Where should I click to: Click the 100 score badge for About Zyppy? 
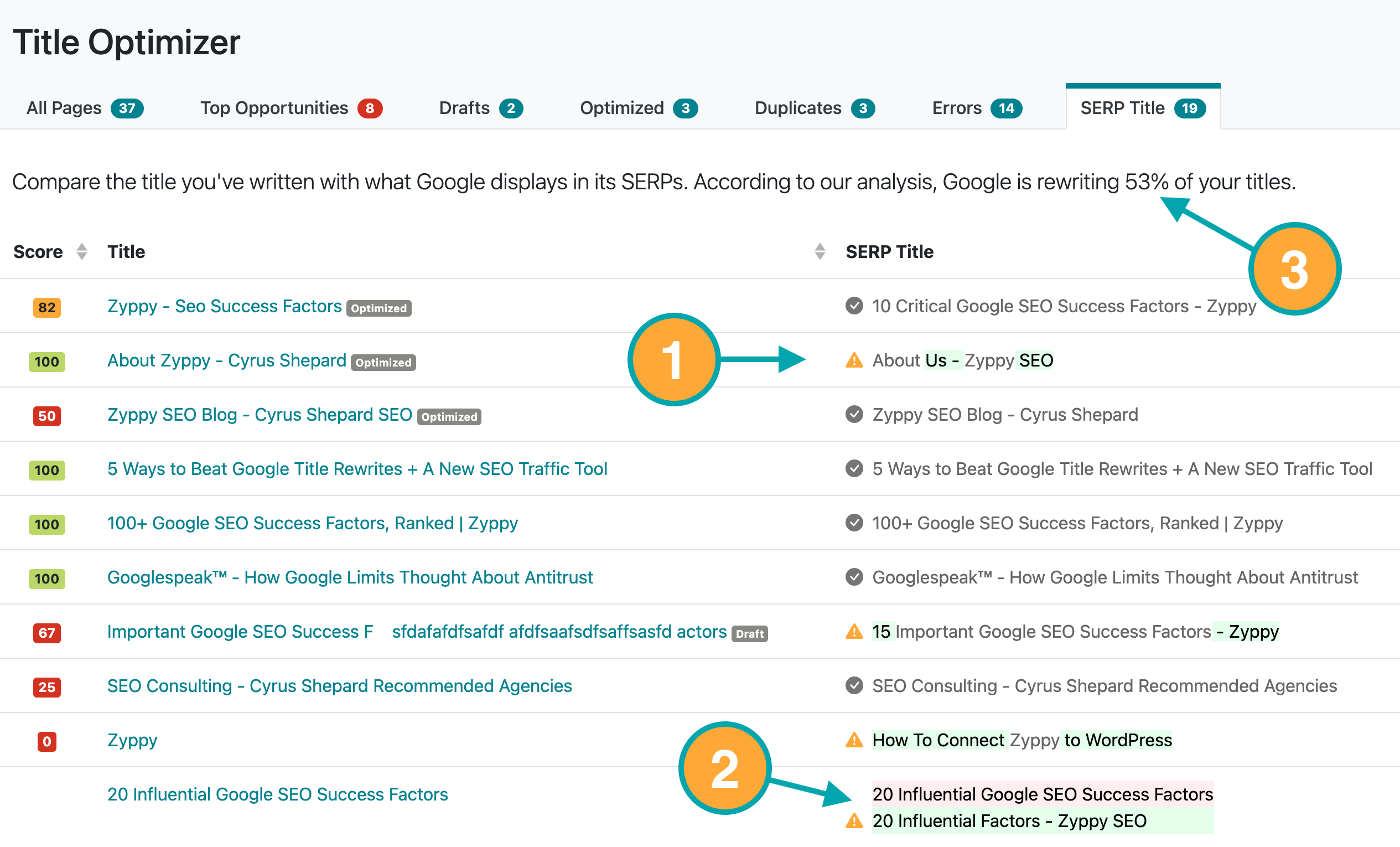[x=46, y=362]
